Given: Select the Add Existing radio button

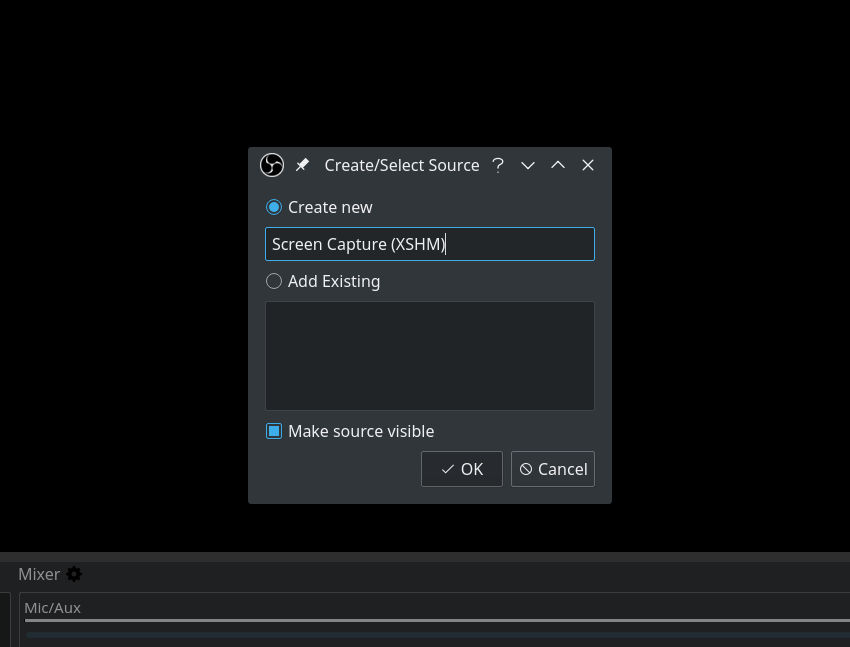Looking at the screenshot, I should (x=273, y=281).
